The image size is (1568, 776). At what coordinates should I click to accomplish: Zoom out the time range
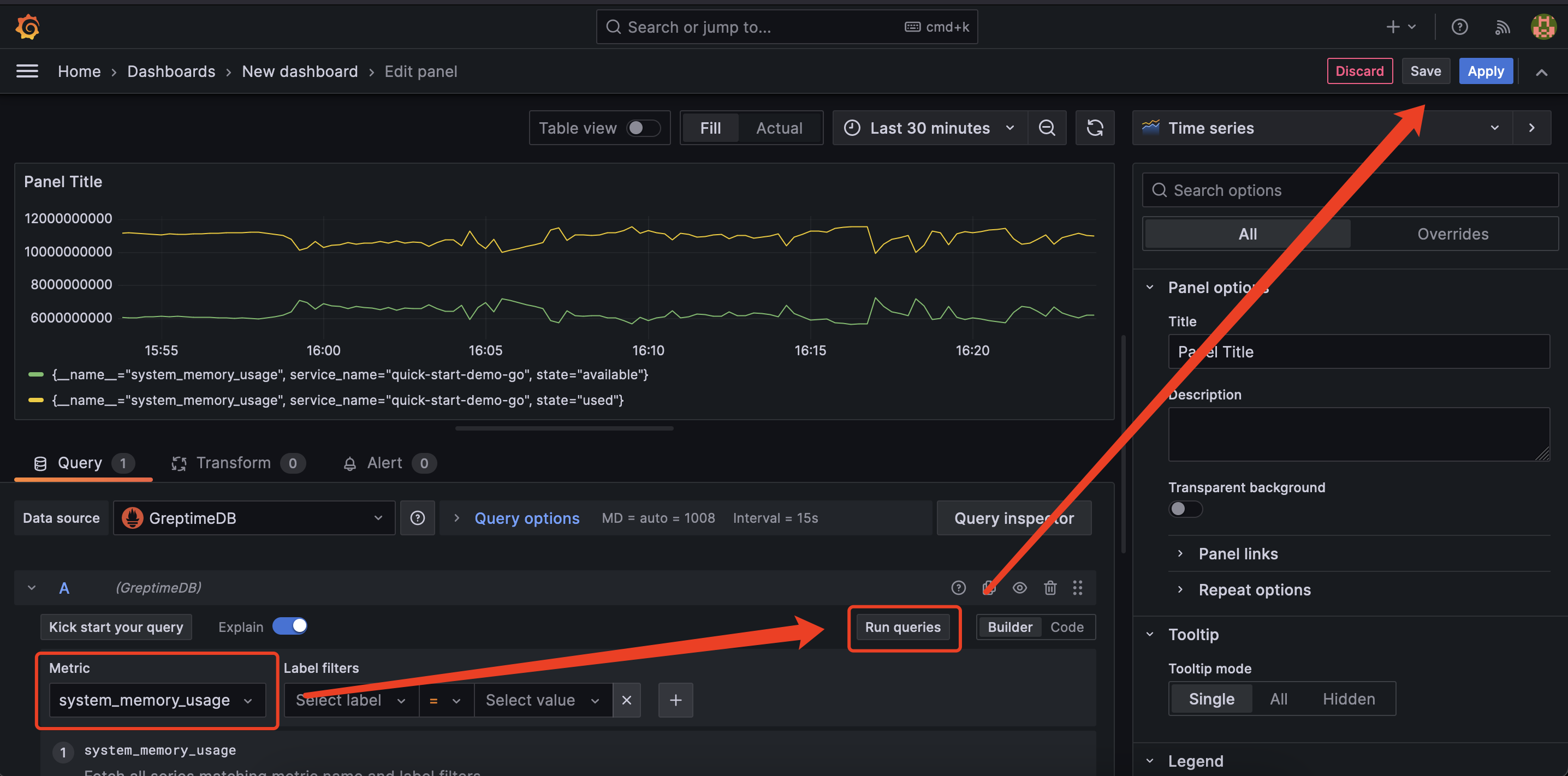tap(1047, 128)
